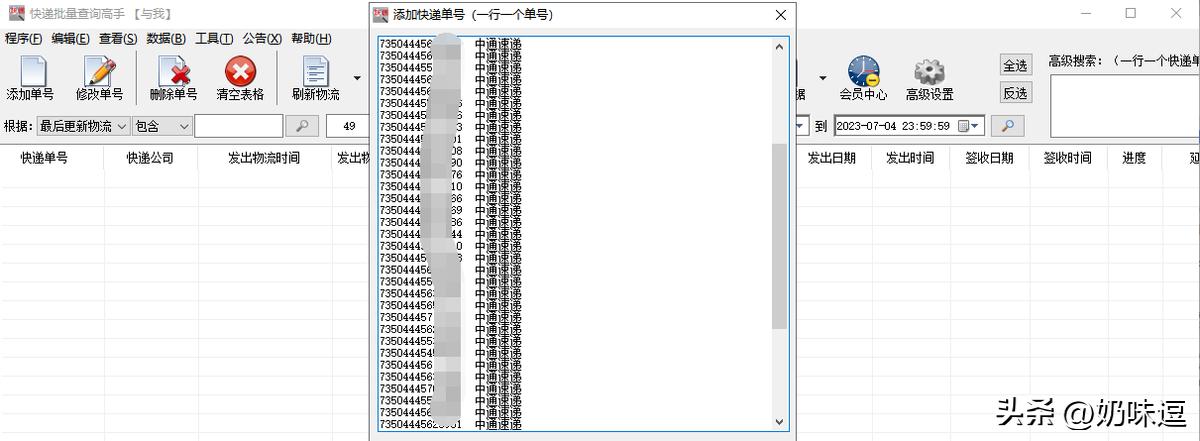
Task: Click the magnifier search button beside filter field
Action: tap(302, 126)
